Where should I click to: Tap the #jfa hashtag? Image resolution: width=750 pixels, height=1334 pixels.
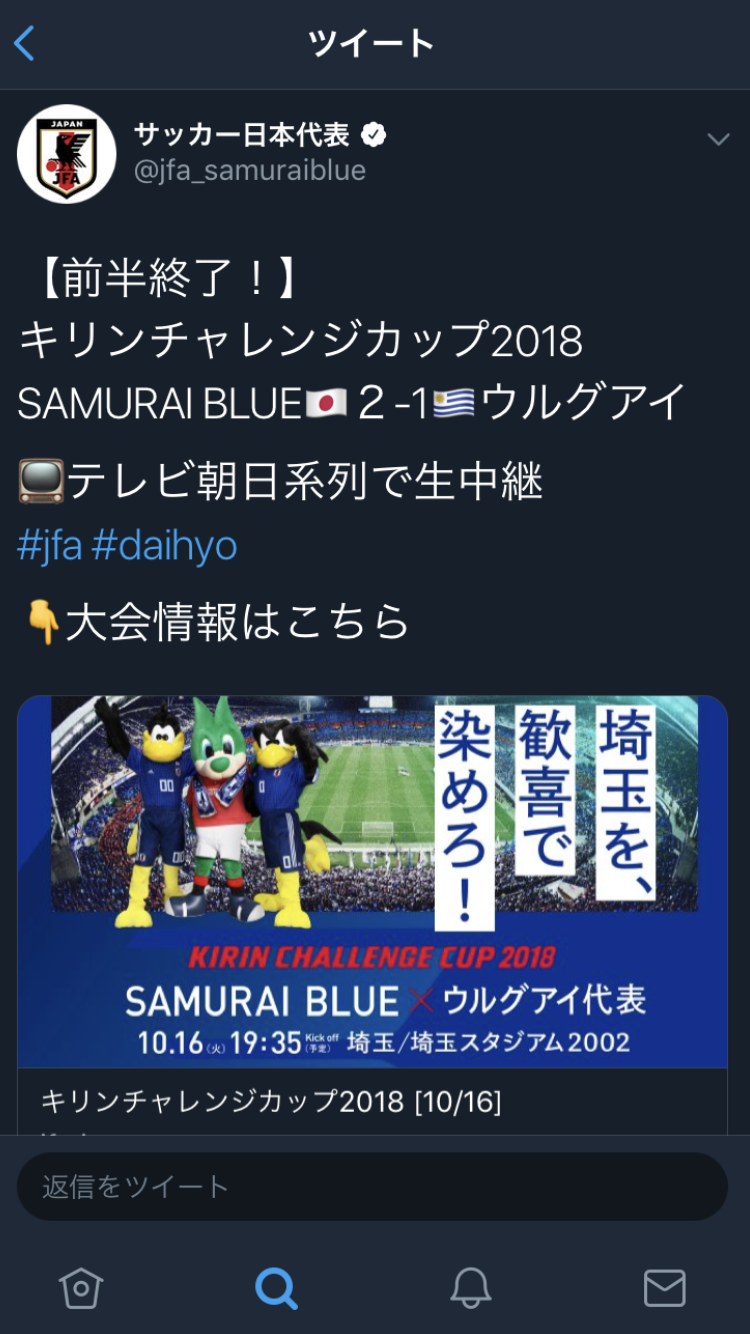(49, 546)
